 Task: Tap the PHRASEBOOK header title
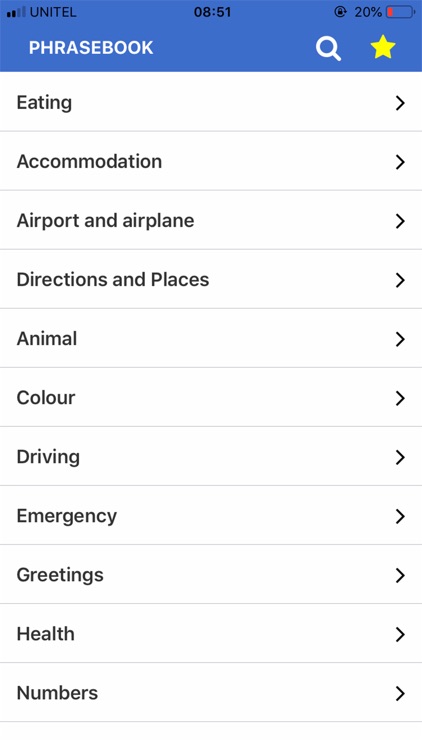point(91,48)
